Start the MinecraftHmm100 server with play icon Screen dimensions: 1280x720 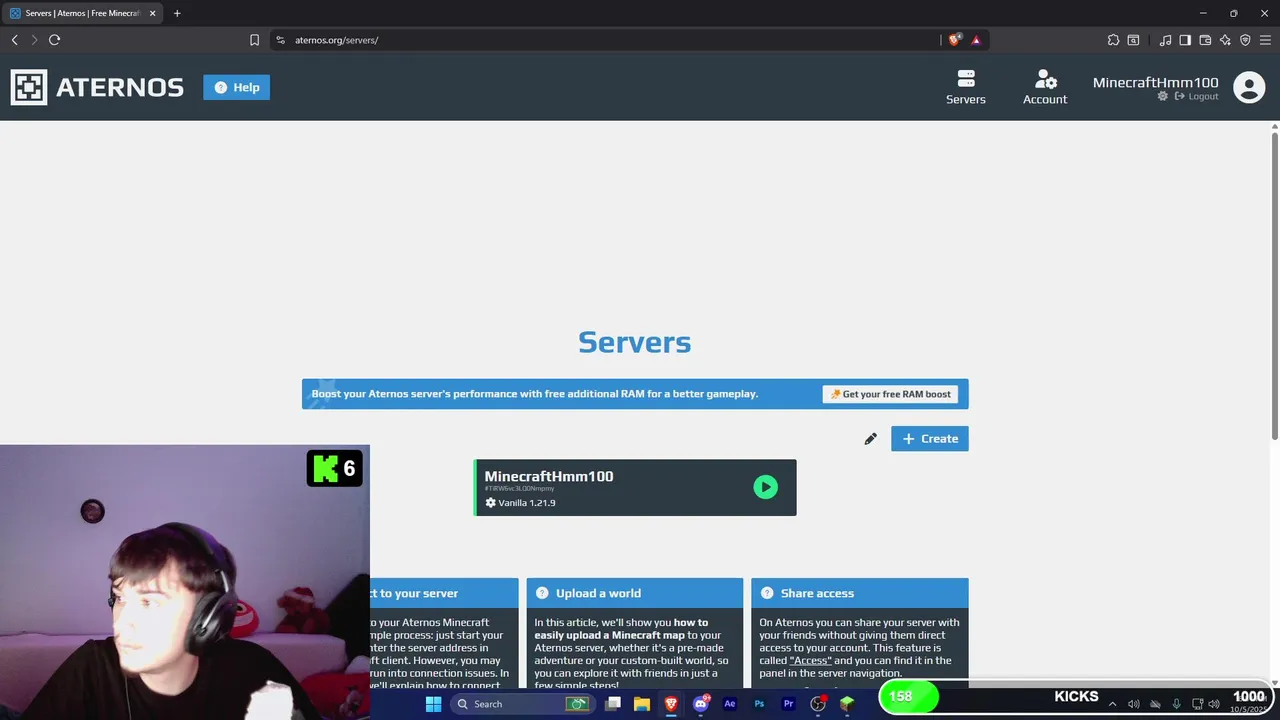pyautogui.click(x=765, y=487)
